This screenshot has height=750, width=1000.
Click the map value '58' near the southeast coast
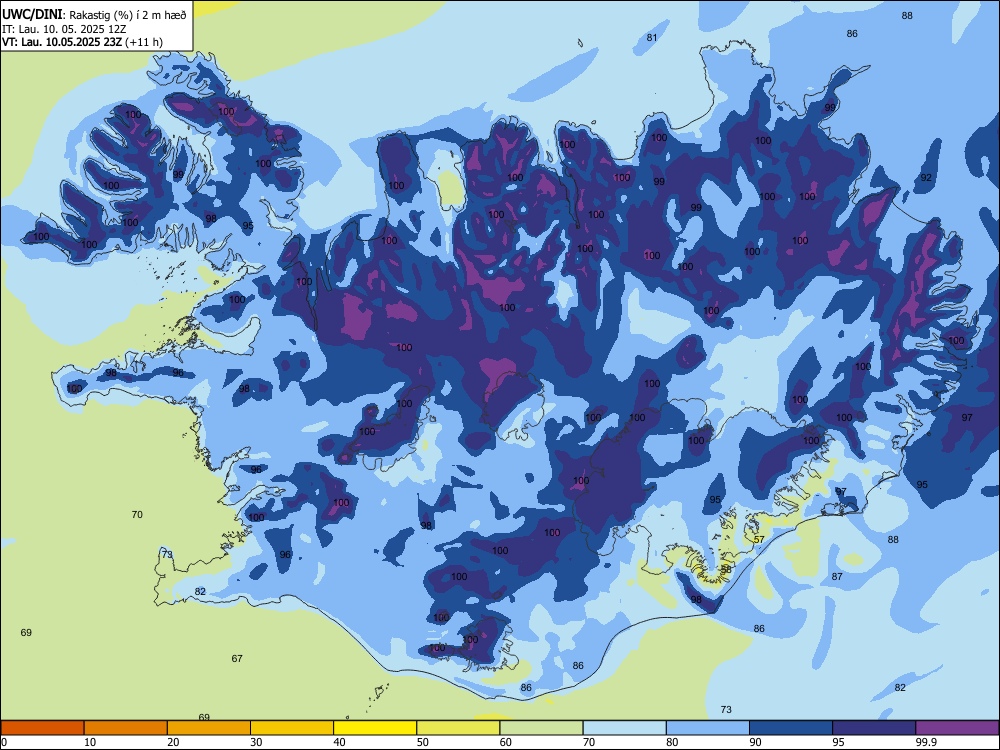tap(726, 570)
